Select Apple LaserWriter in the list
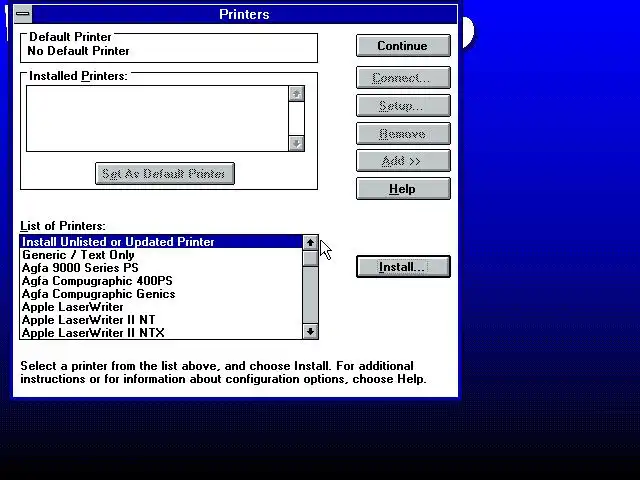The height and width of the screenshot is (480, 640). click(161, 307)
